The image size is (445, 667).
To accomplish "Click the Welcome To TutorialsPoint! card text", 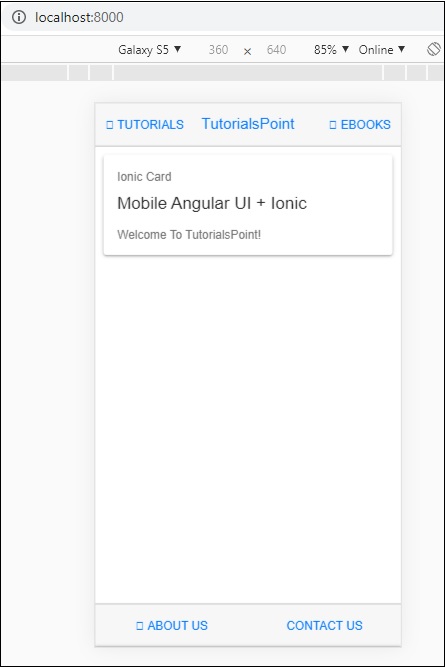I will click(189, 234).
